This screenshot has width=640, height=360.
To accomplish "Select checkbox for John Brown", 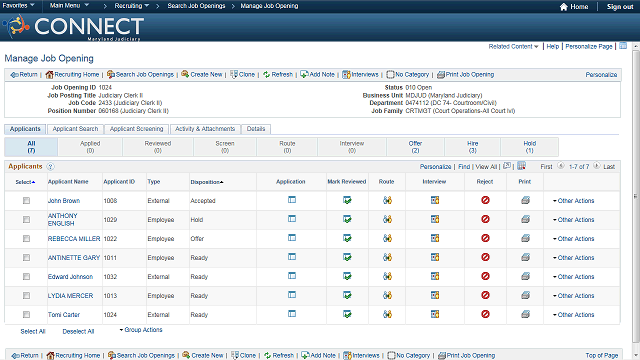I will [x=27, y=200].
